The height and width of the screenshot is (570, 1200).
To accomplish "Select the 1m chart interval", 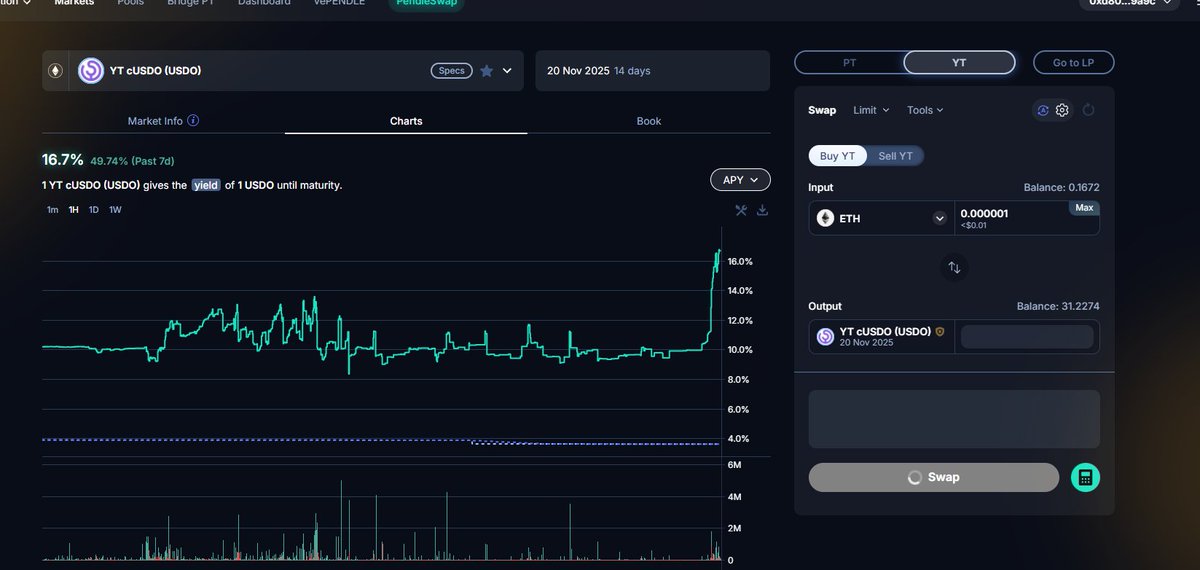I will click(52, 210).
